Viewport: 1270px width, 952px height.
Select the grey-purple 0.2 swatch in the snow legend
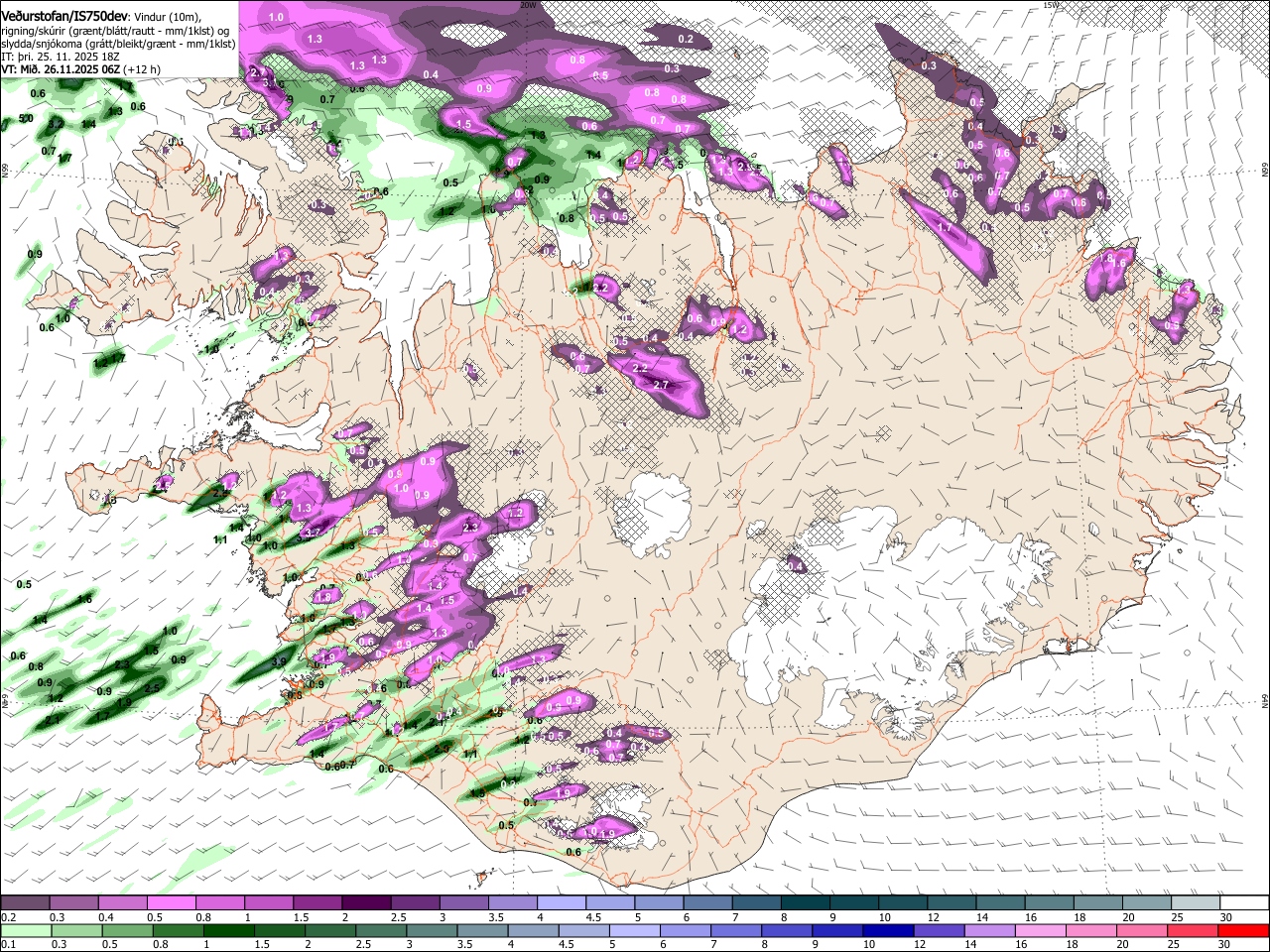point(25,903)
